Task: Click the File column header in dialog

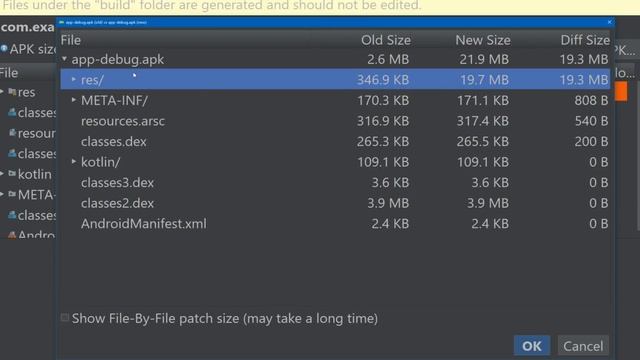Action: tap(71, 40)
